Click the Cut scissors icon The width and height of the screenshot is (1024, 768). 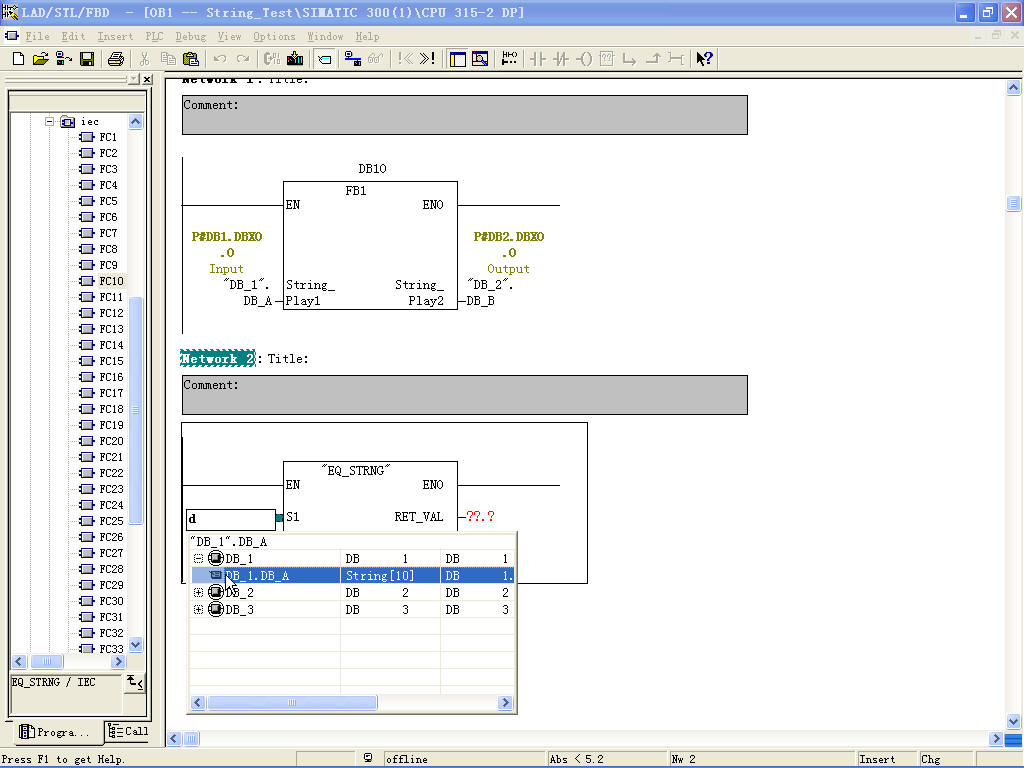tap(144, 59)
